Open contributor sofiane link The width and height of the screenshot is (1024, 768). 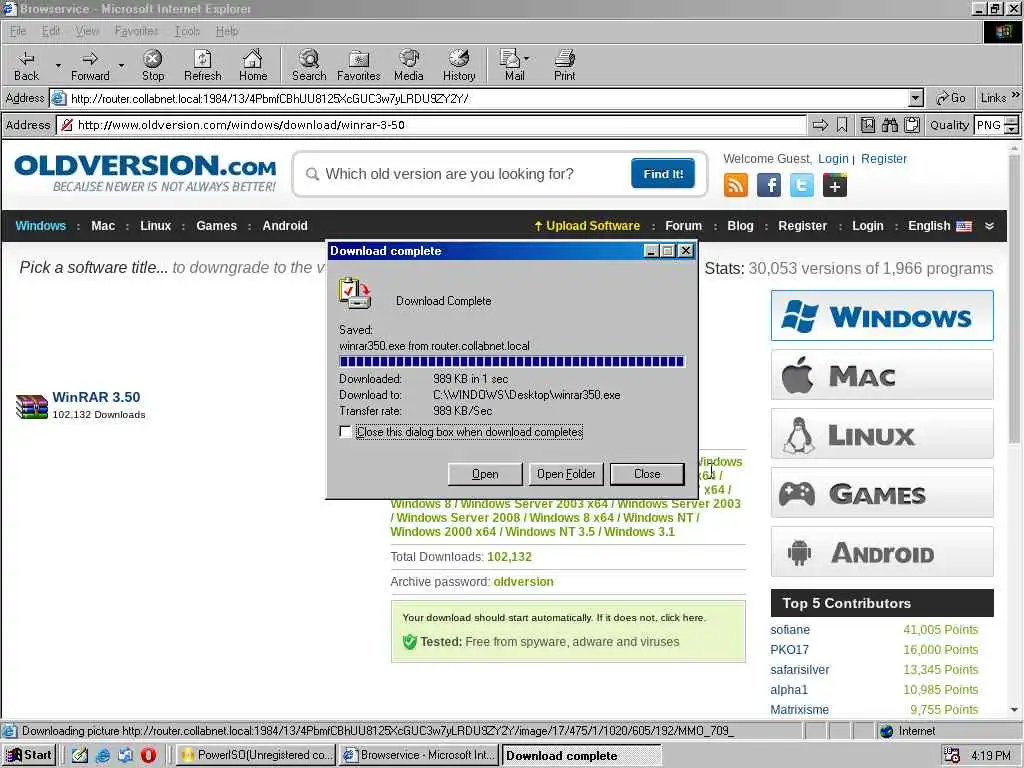coord(790,630)
